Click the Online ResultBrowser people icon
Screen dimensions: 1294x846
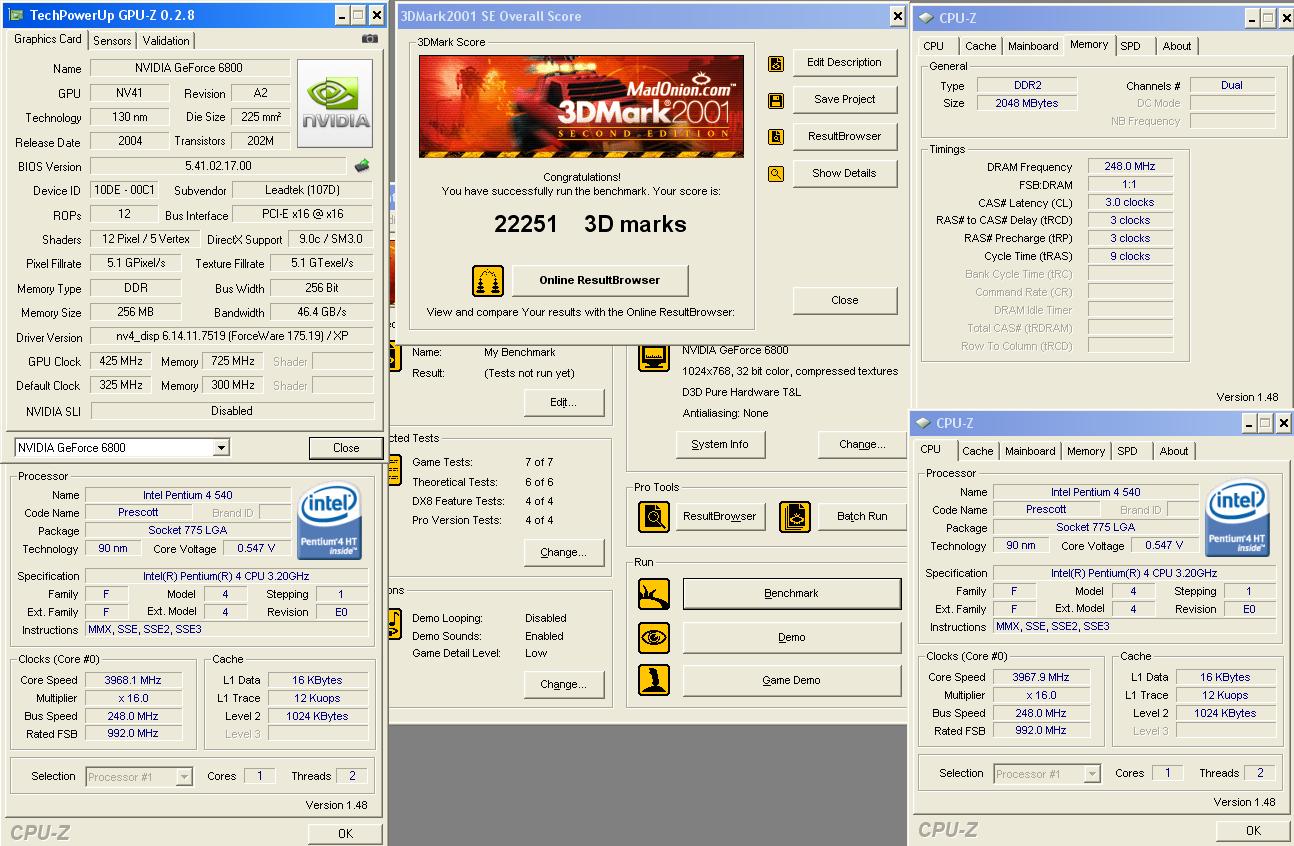click(x=488, y=281)
